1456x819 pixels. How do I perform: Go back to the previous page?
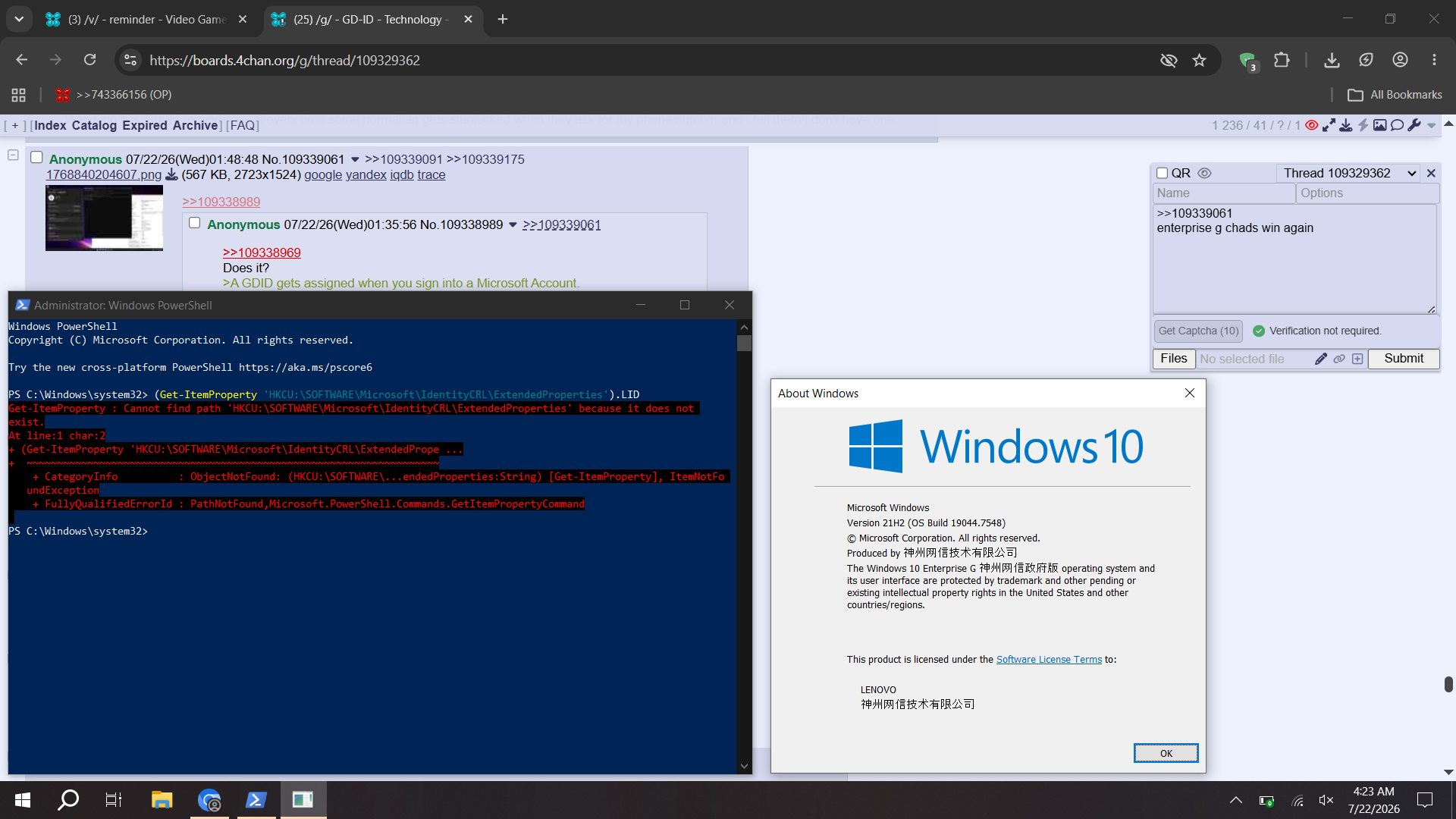tap(22, 60)
